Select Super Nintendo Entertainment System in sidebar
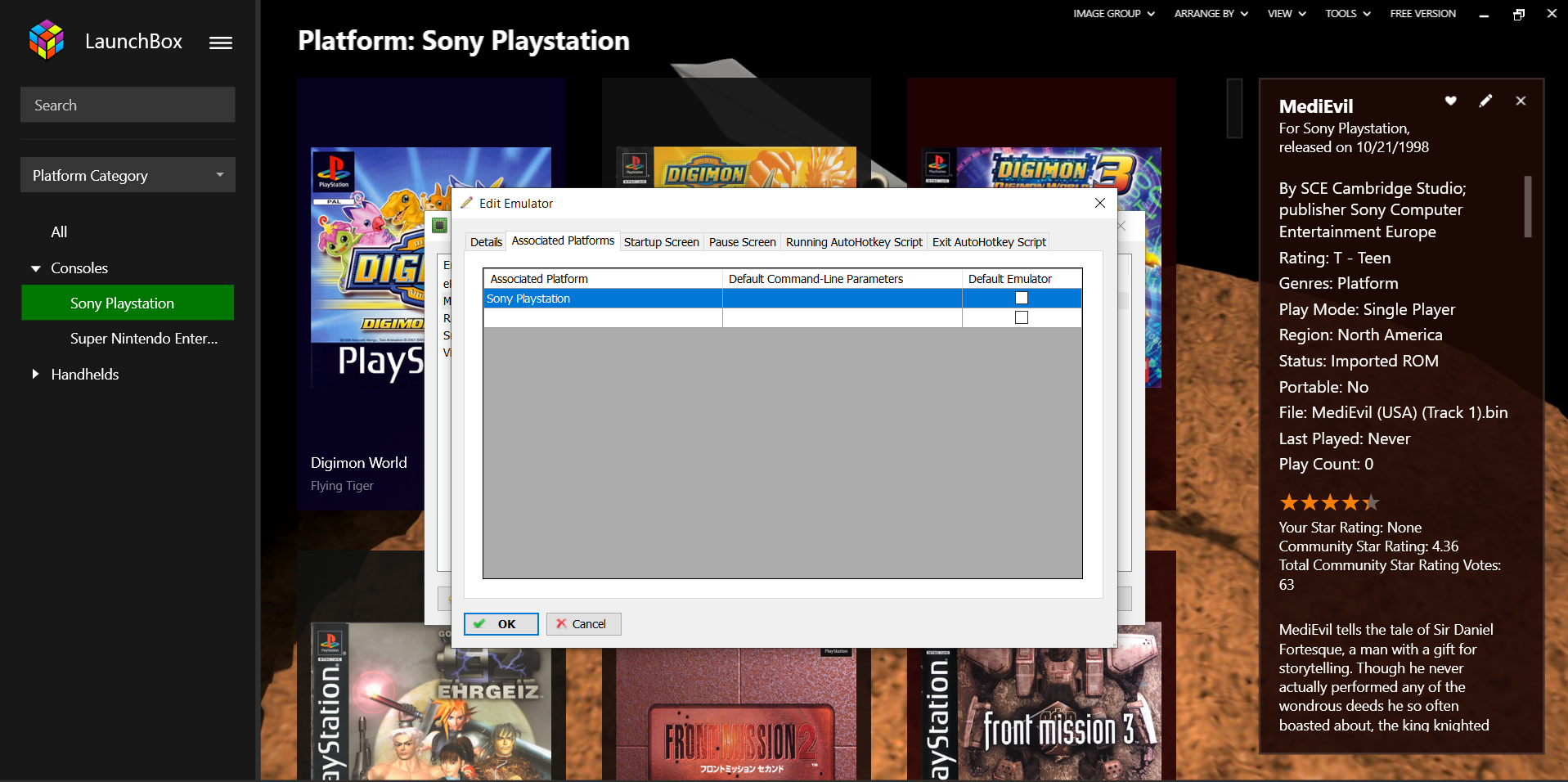 [x=144, y=339]
